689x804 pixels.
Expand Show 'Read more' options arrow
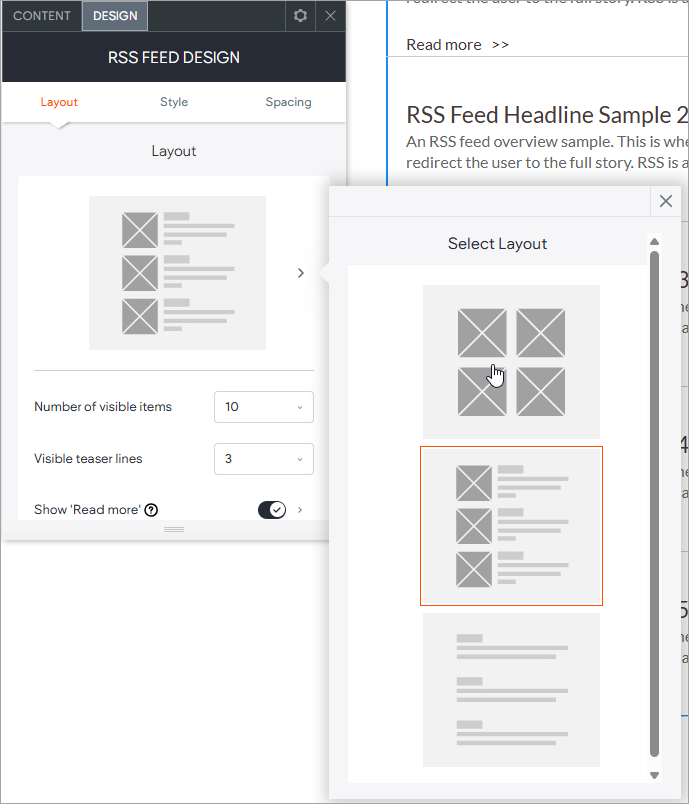[301, 510]
